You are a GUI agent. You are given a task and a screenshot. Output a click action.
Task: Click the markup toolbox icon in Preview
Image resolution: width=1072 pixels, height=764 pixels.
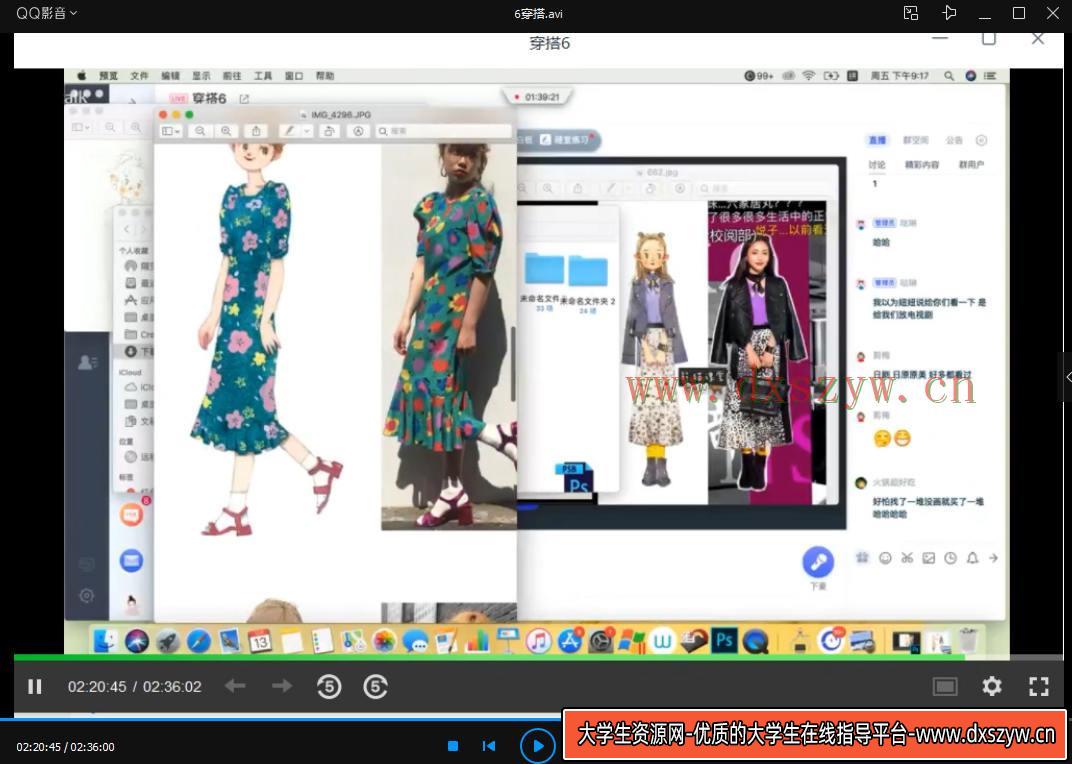point(358,131)
